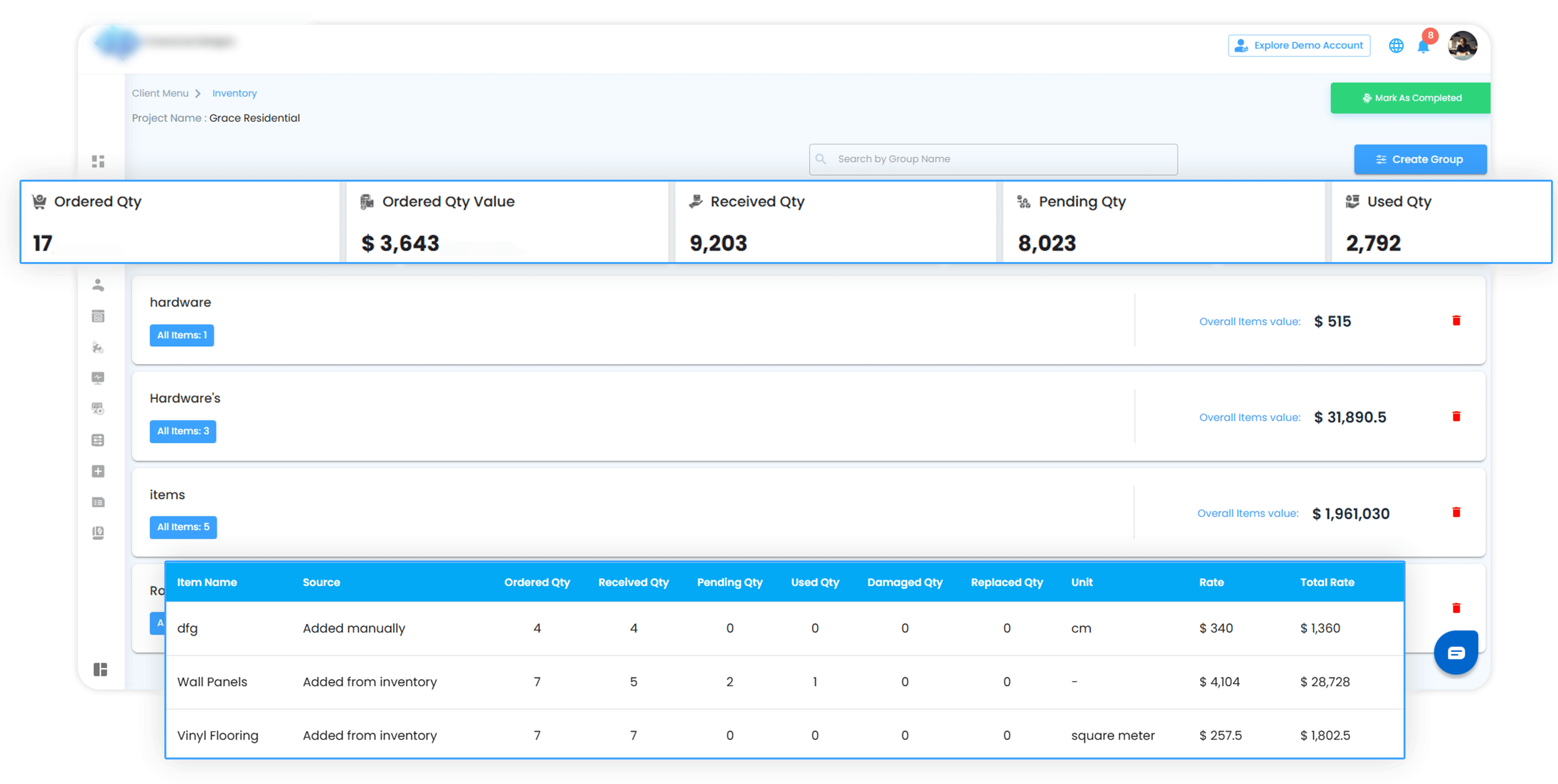Click the plus box sidebar icon

98,472
